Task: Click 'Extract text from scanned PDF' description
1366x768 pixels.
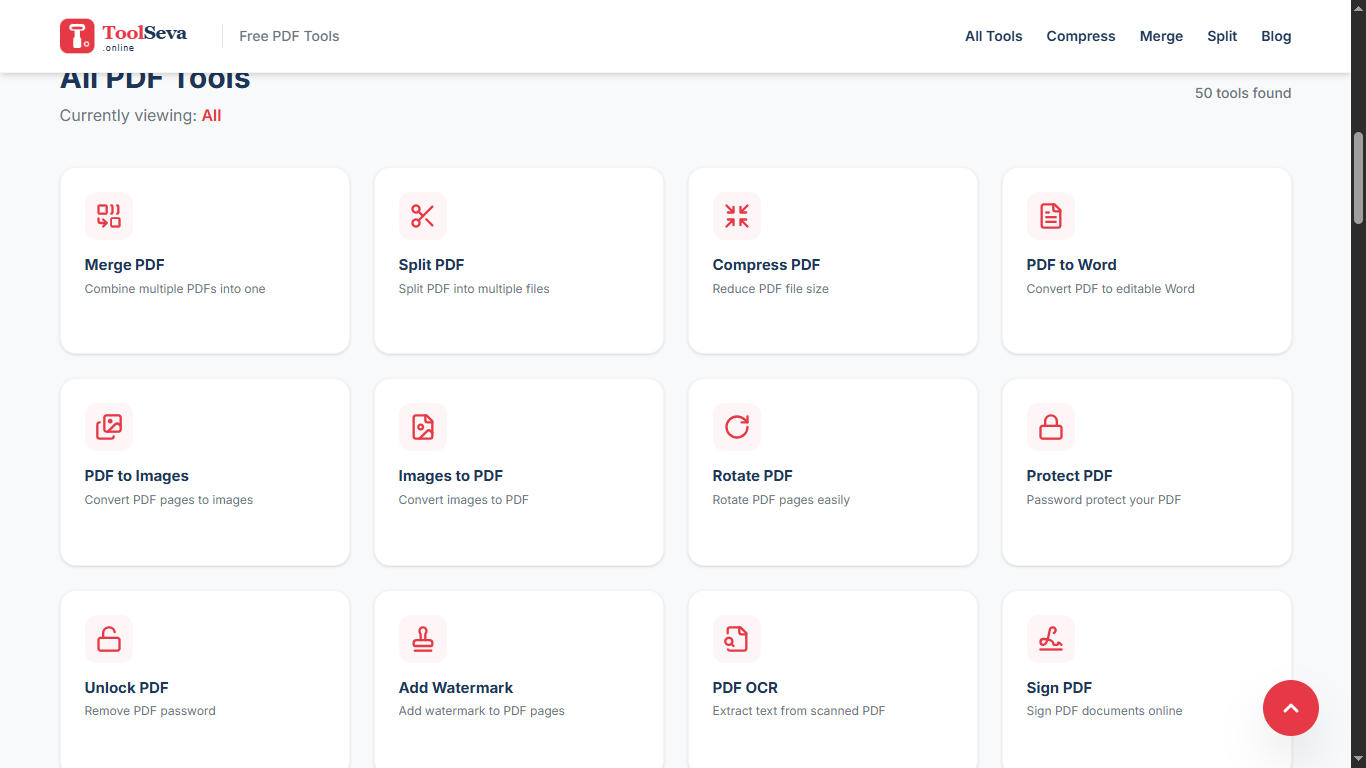Action: pos(799,711)
